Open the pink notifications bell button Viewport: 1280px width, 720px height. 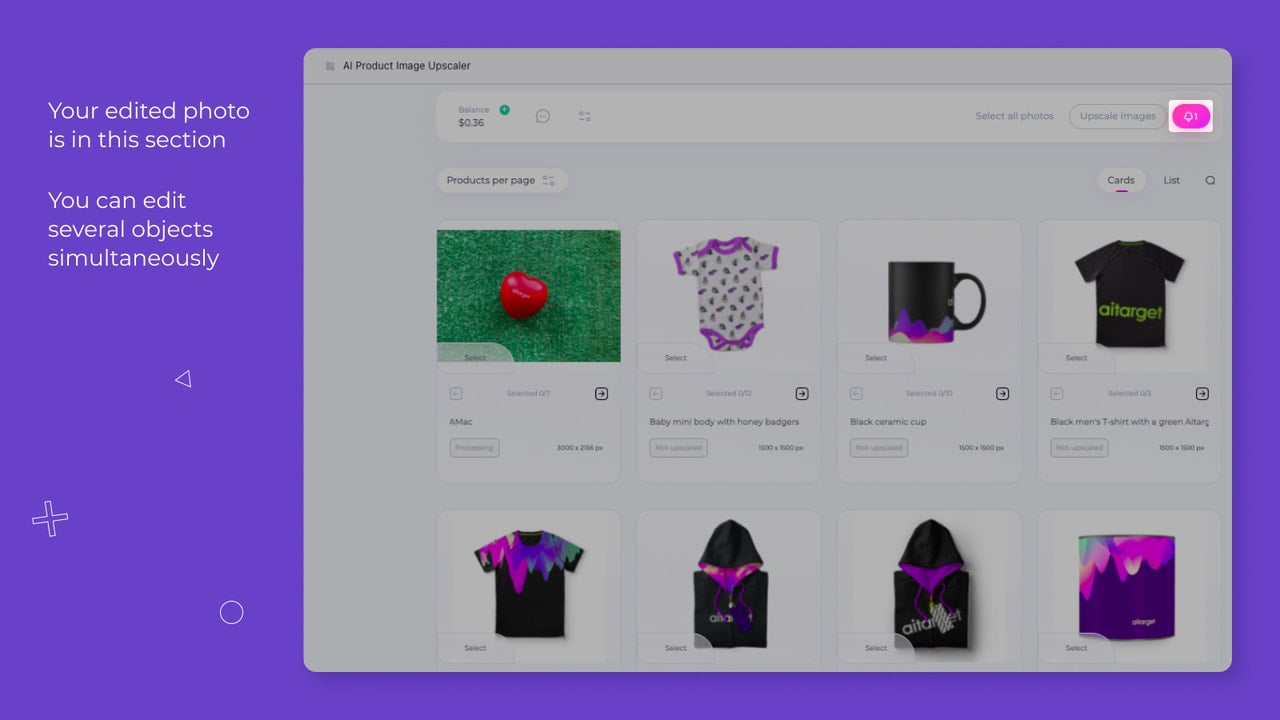pos(1191,116)
